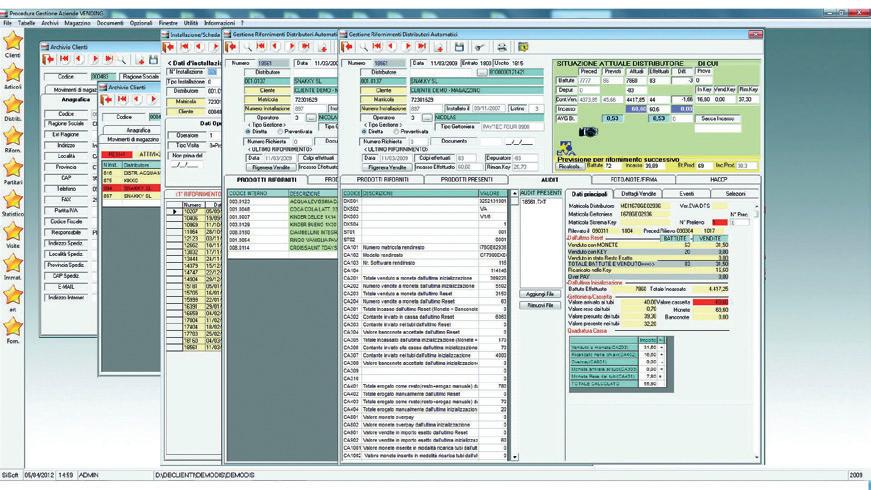The height and width of the screenshot is (490, 871).
Task: Select Preventivata radio in front Gestione window
Action: (x=396, y=132)
